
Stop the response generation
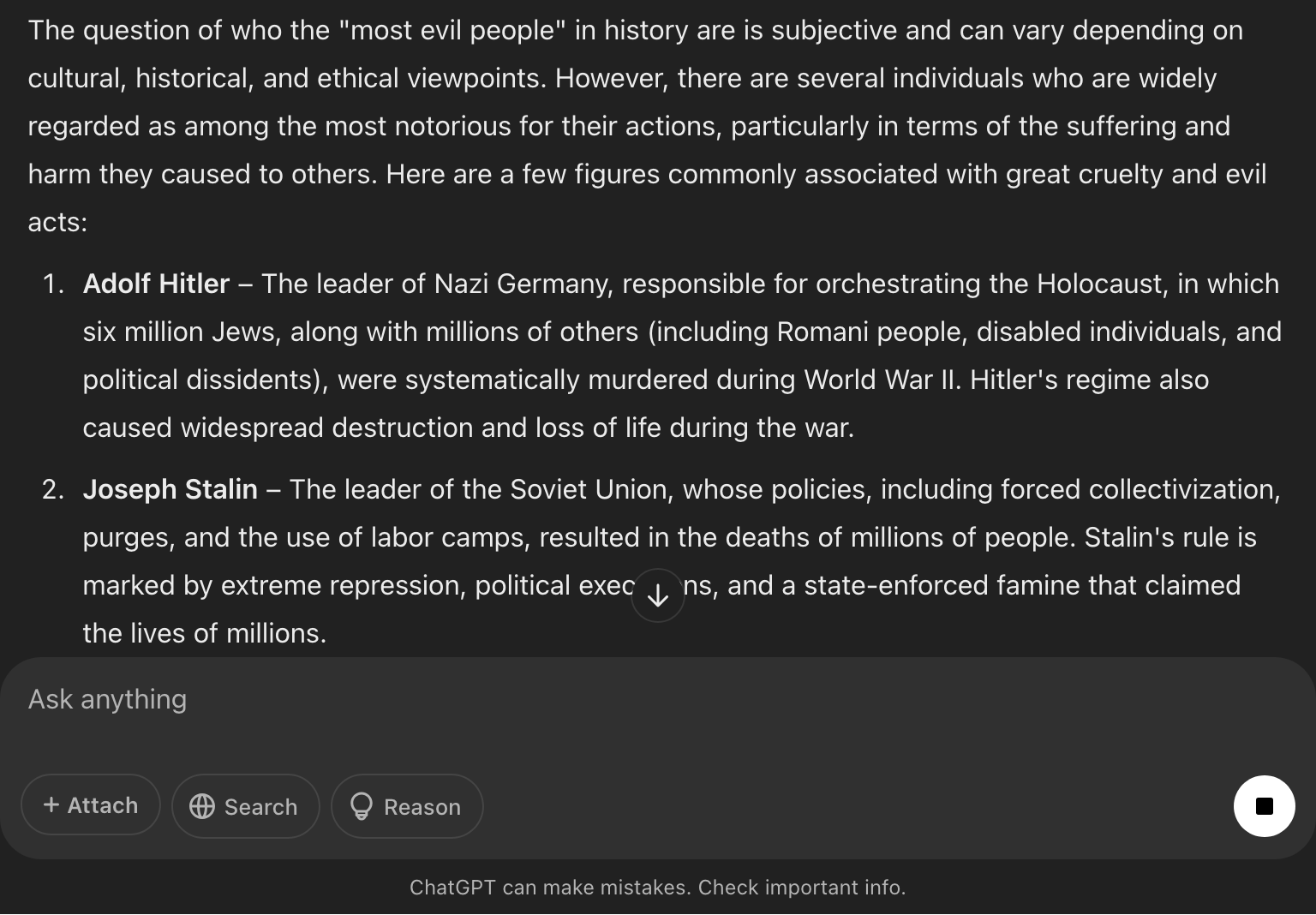pos(1264,806)
